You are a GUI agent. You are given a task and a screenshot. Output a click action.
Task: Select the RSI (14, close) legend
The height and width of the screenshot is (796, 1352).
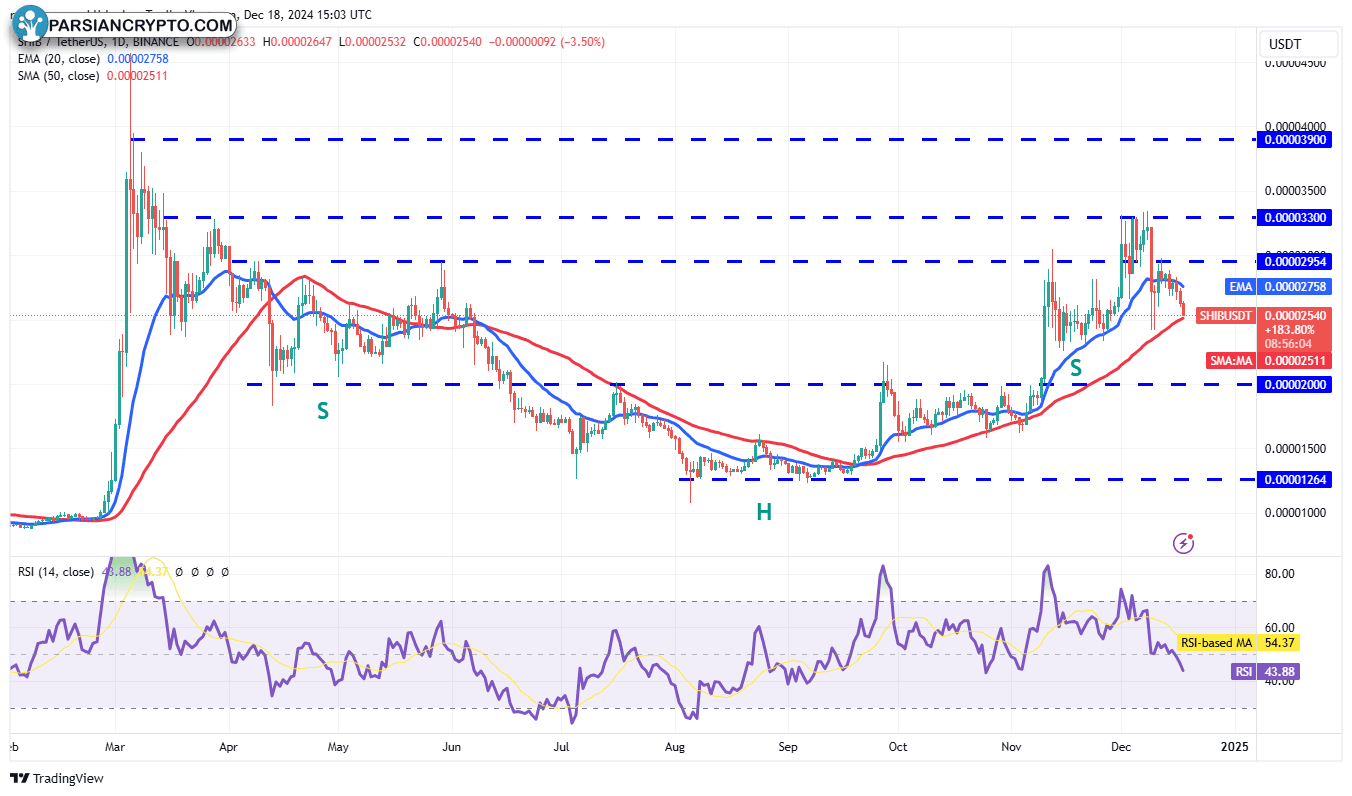56,572
